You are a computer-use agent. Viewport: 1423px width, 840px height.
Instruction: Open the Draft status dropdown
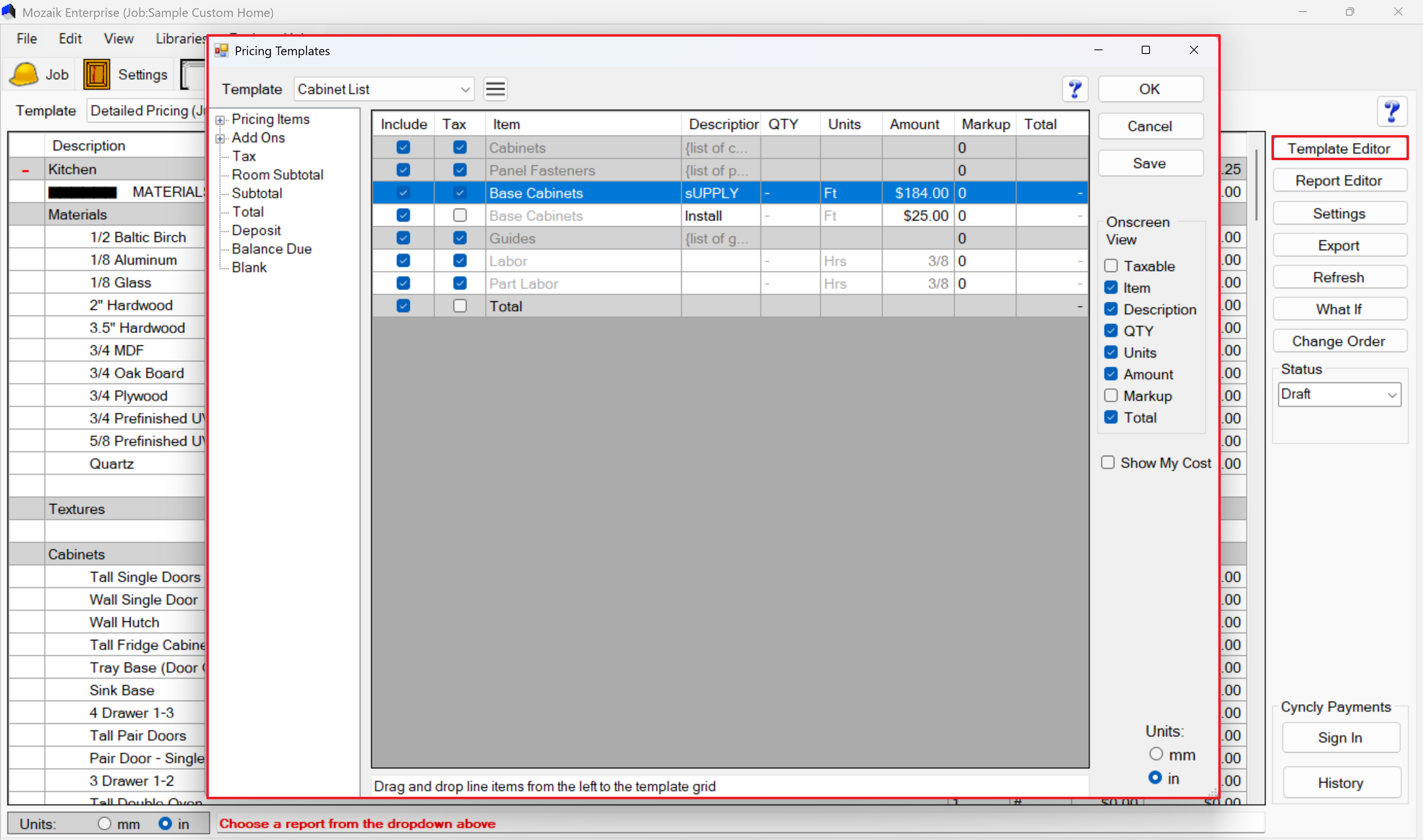1392,394
